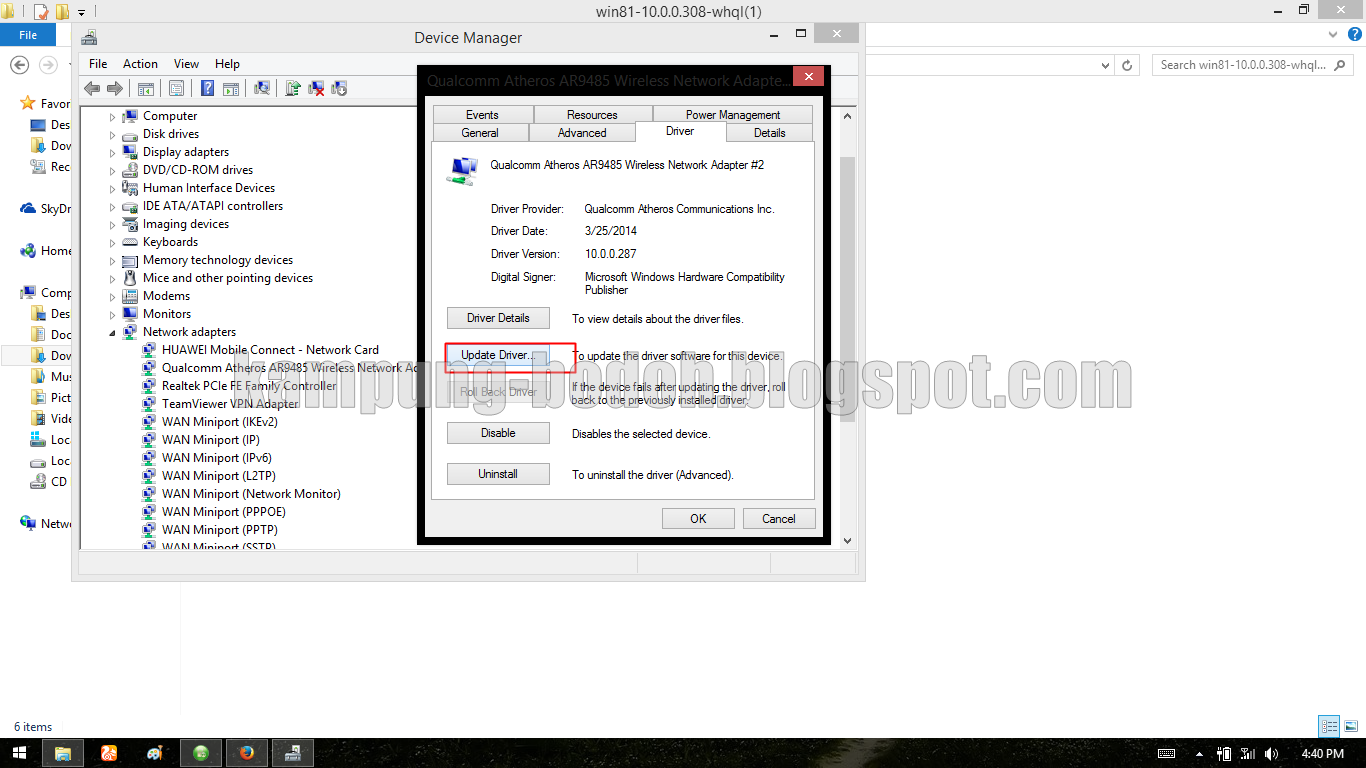1366x768 pixels.
Task: Select the Modems category icon
Action: click(x=130, y=296)
